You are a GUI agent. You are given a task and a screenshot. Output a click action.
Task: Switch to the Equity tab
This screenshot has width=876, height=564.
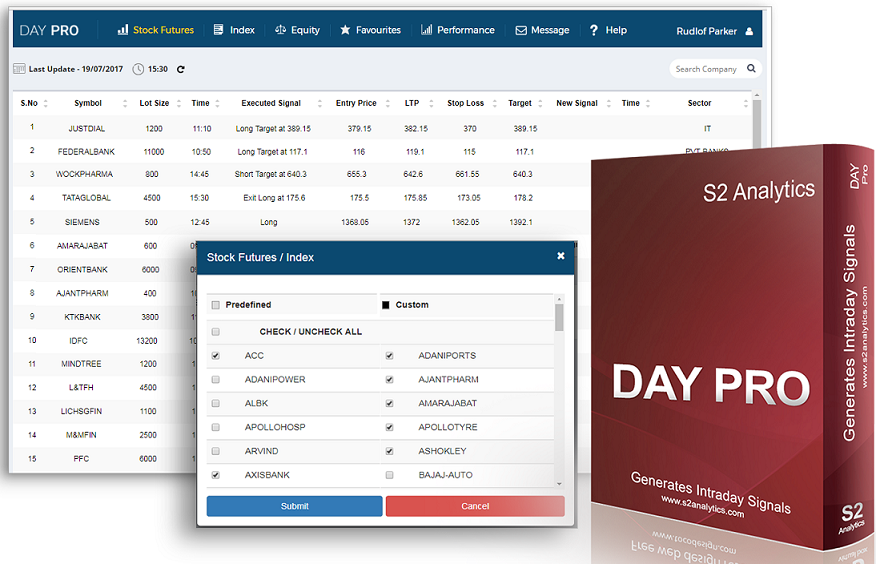[297, 30]
